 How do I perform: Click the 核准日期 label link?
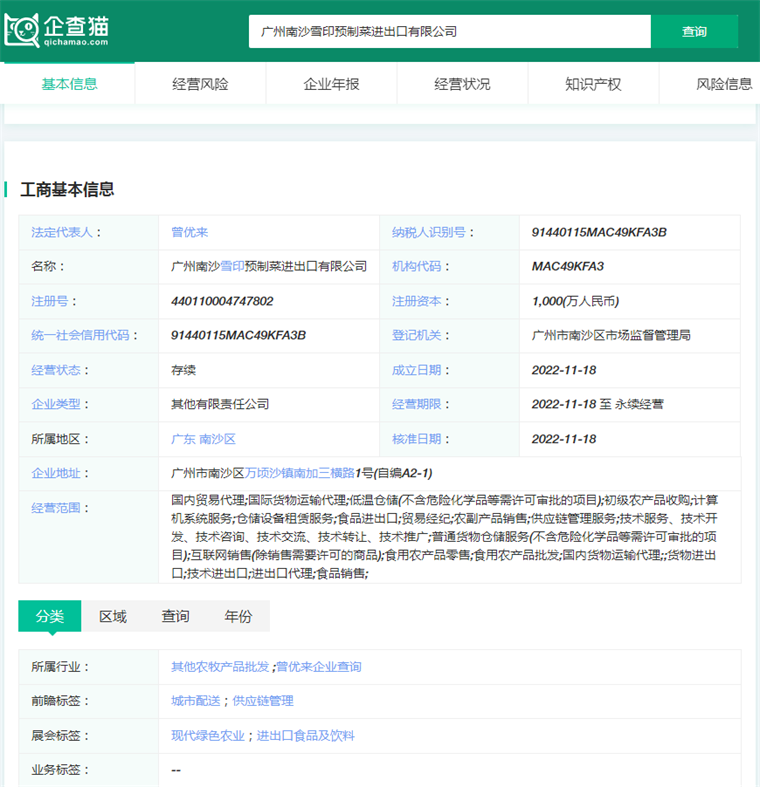416,439
